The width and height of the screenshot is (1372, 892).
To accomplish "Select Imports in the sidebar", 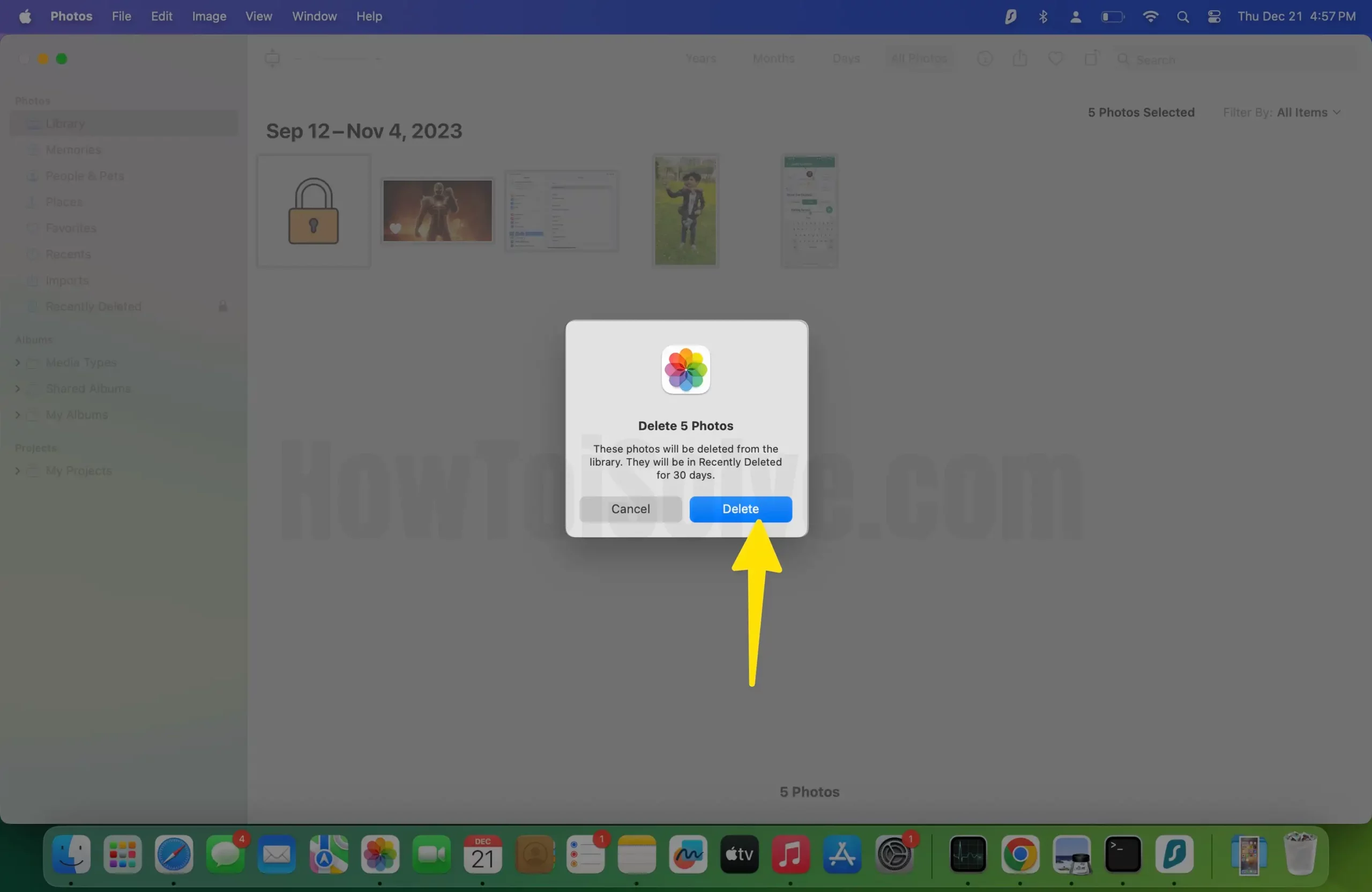I will pos(123,280).
